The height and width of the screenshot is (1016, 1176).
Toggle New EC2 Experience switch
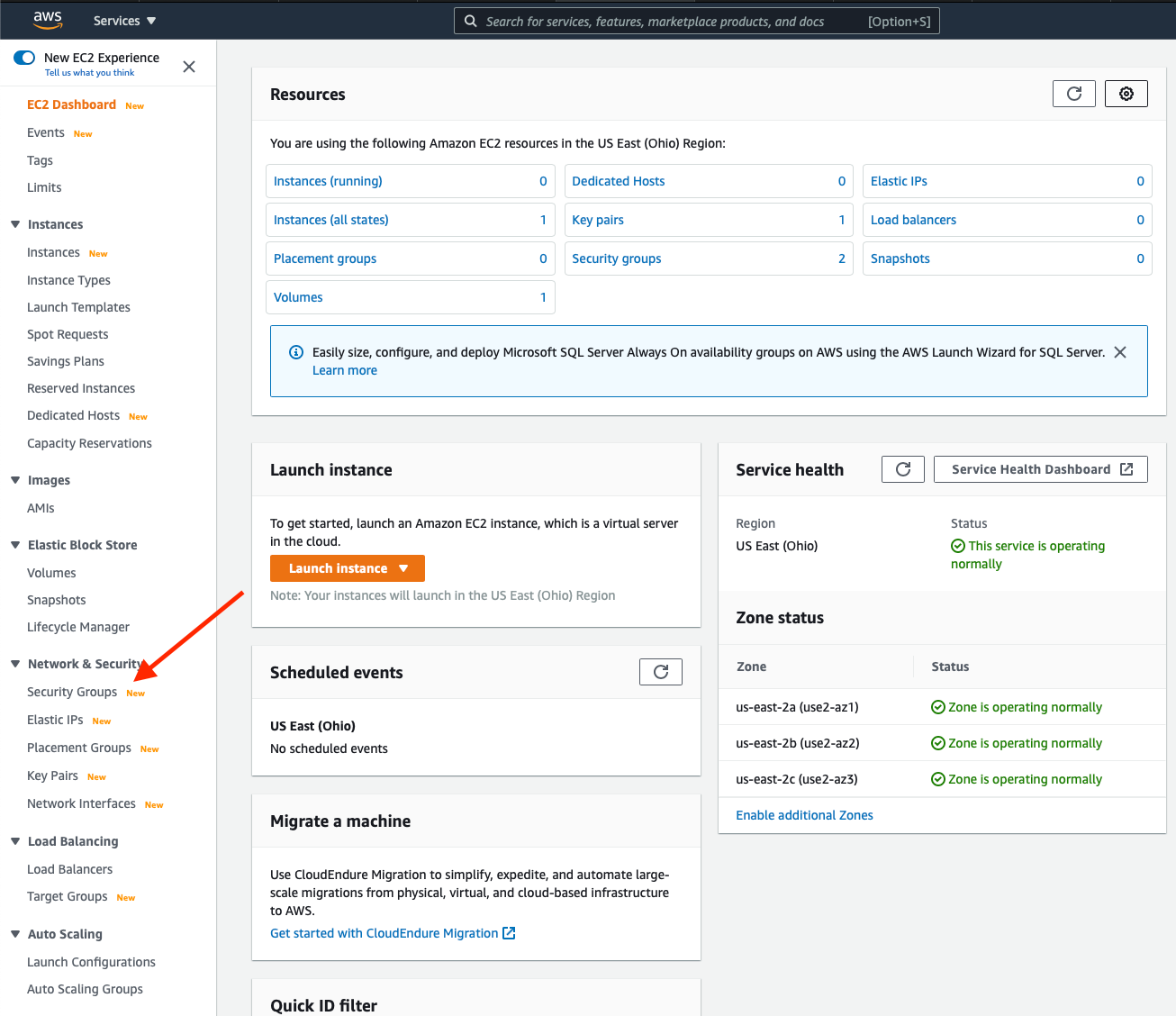pyautogui.click(x=24, y=58)
